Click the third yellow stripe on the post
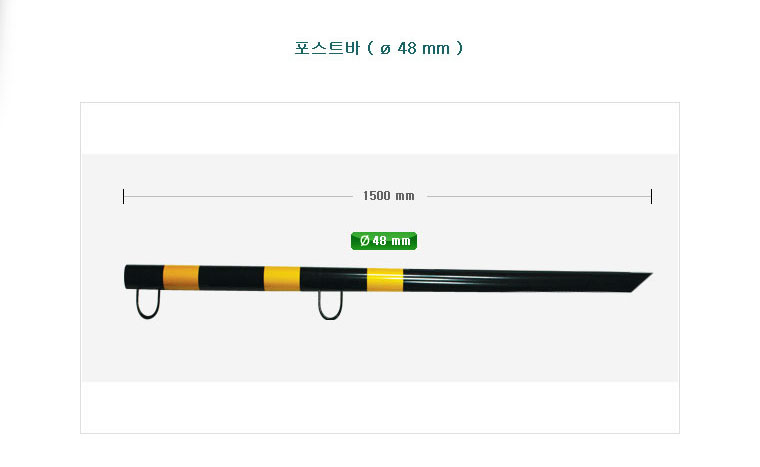The height and width of the screenshot is (467, 760). click(x=385, y=280)
